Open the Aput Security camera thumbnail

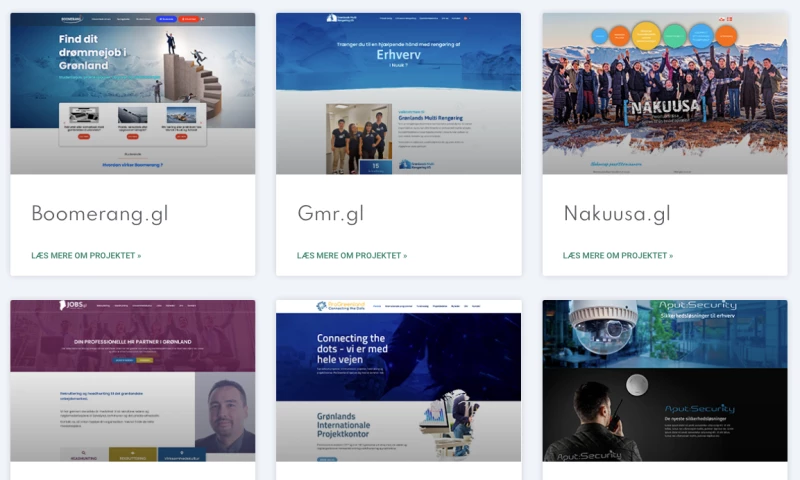point(665,381)
